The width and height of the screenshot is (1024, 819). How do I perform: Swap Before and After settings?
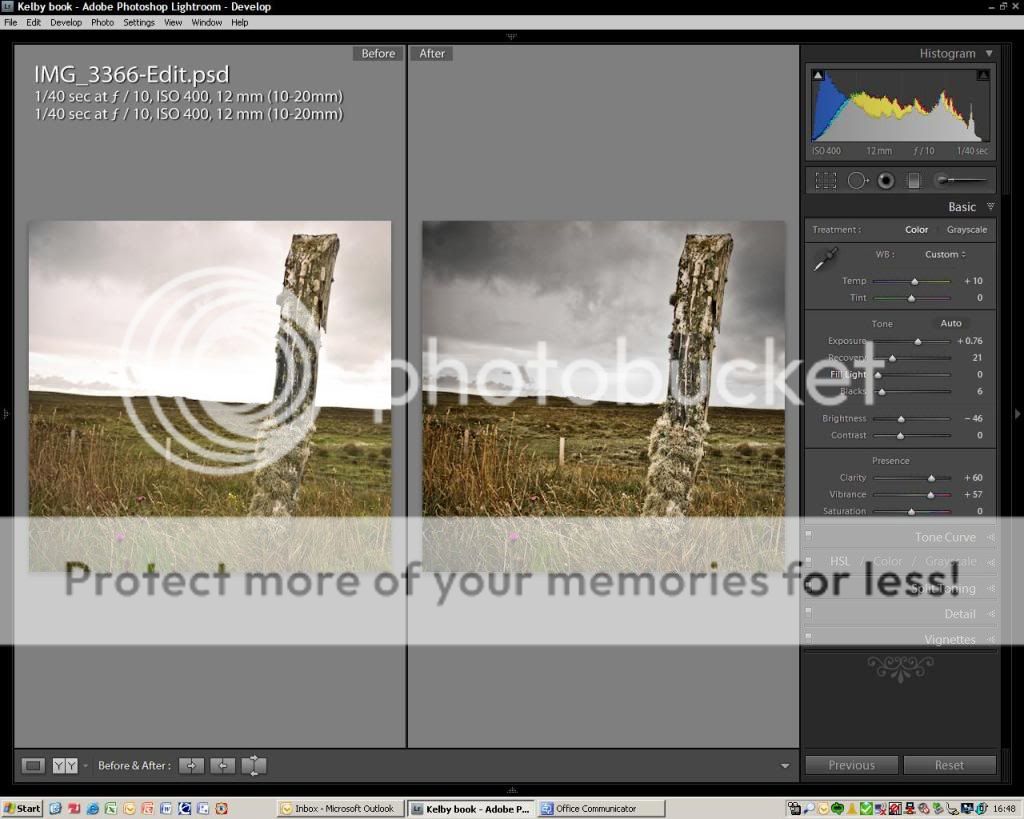254,766
